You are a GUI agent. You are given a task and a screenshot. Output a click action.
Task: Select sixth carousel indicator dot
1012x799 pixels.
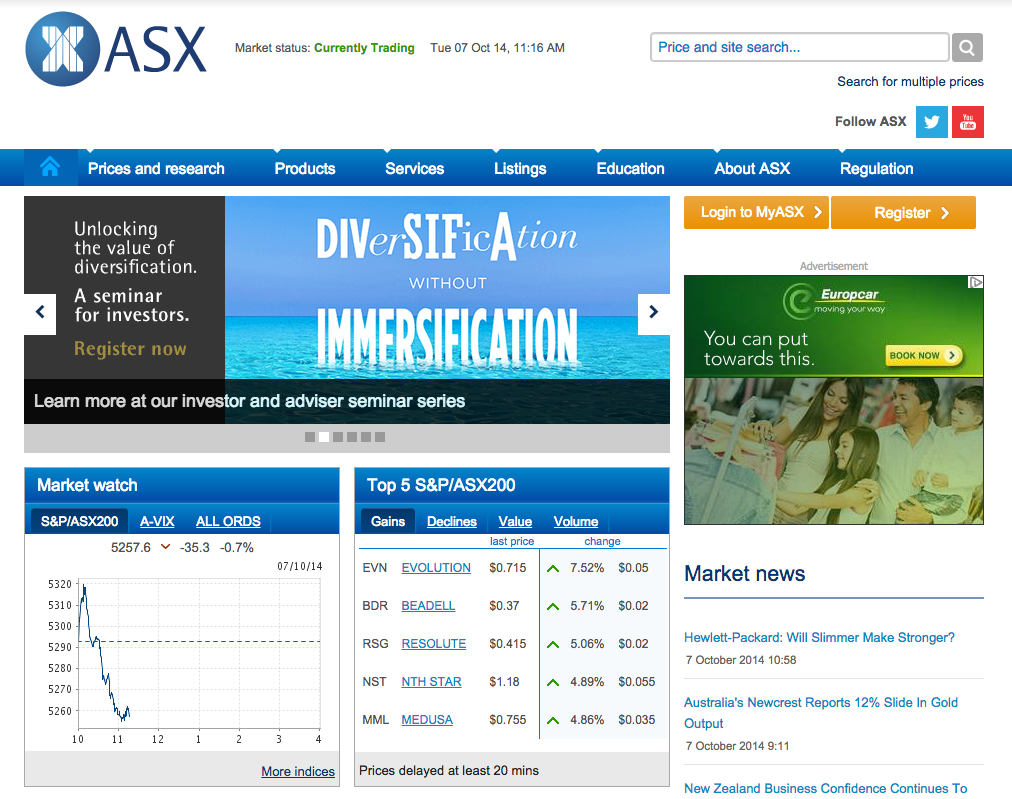pos(380,437)
